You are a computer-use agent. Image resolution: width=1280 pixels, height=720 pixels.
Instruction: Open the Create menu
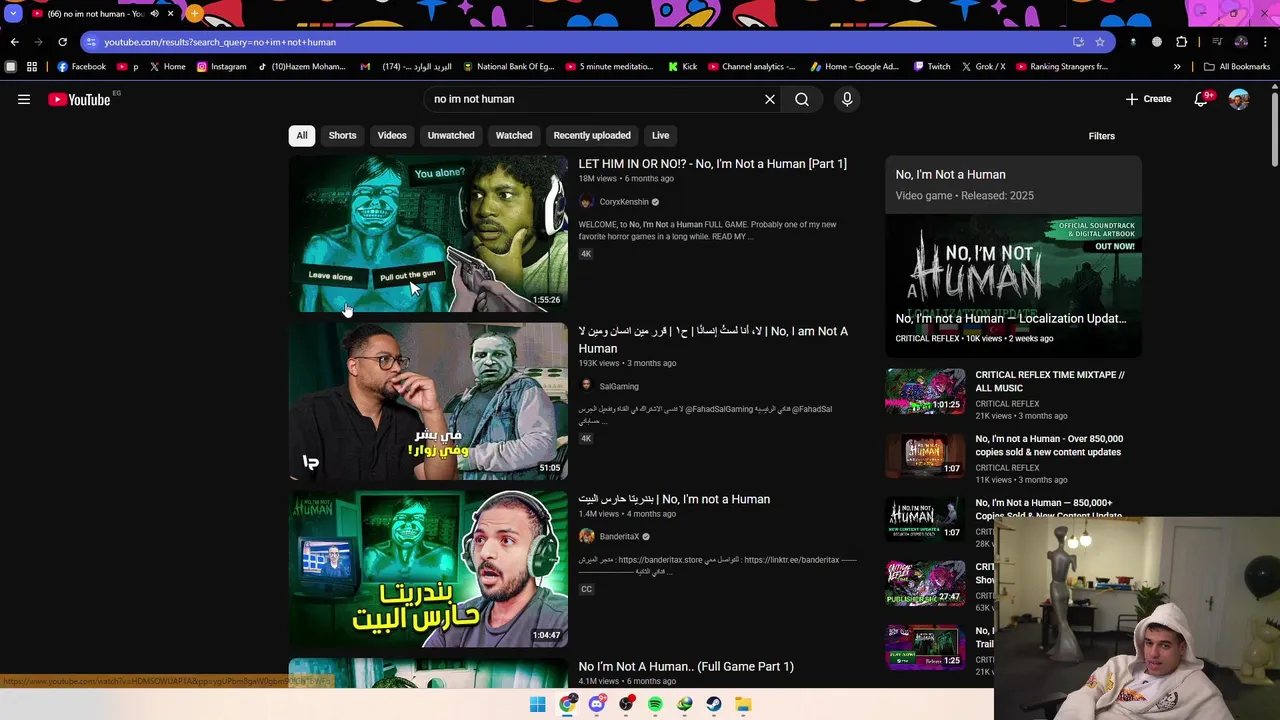(1148, 99)
